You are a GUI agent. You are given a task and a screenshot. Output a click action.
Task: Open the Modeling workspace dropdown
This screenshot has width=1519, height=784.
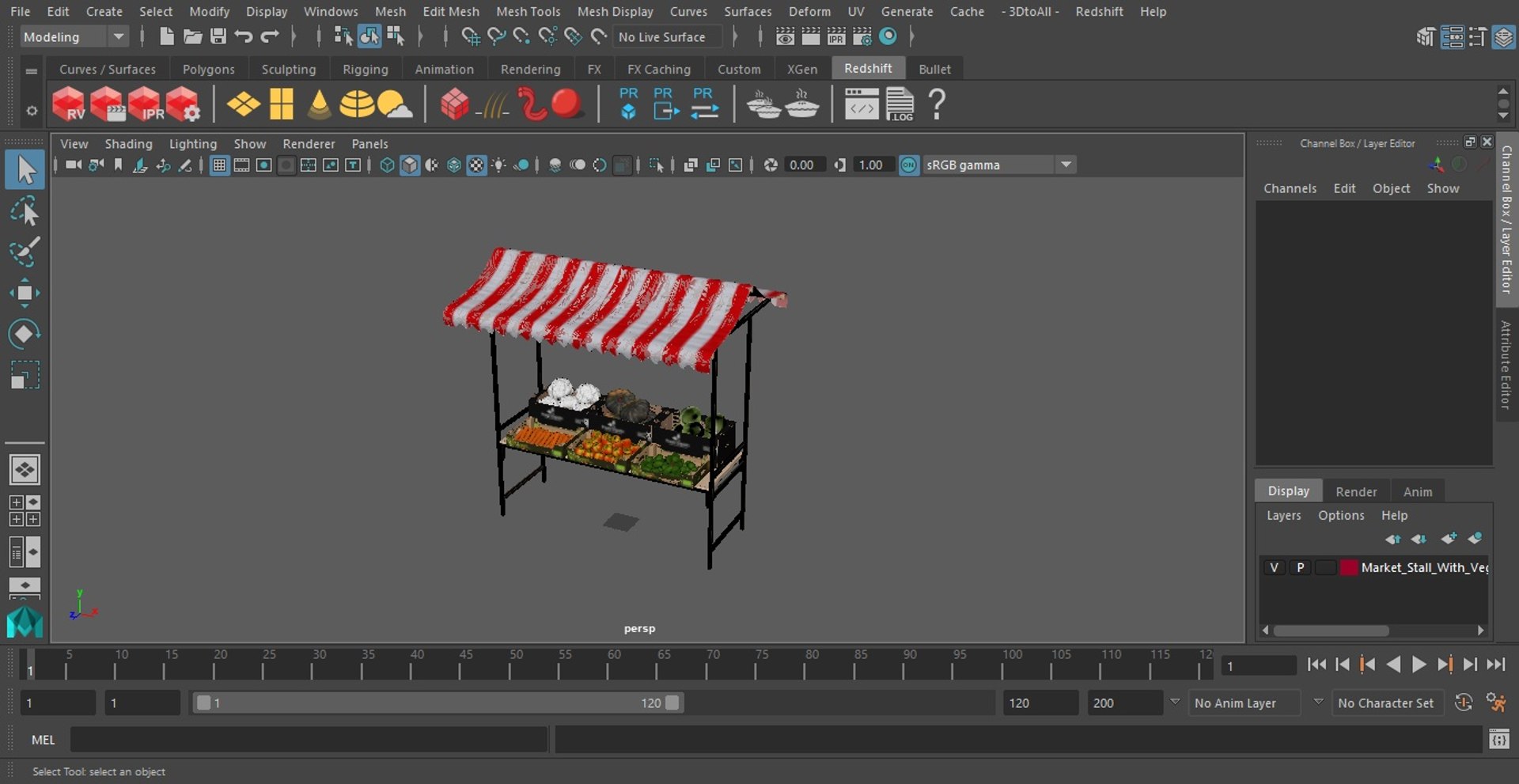coord(73,37)
